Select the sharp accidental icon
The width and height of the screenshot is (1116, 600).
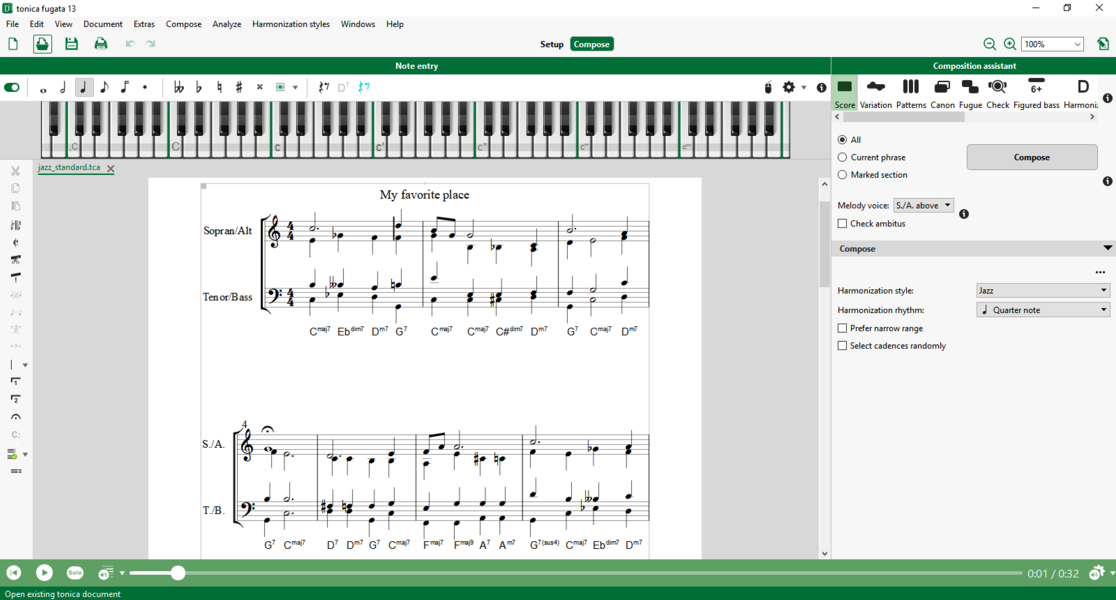pyautogui.click(x=239, y=87)
